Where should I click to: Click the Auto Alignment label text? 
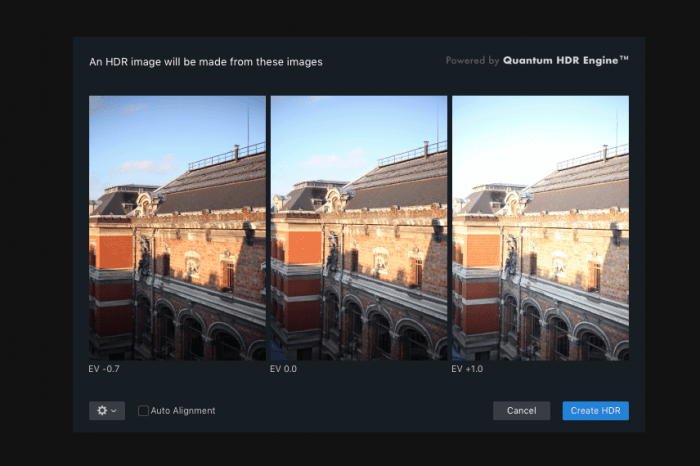pyautogui.click(x=183, y=411)
